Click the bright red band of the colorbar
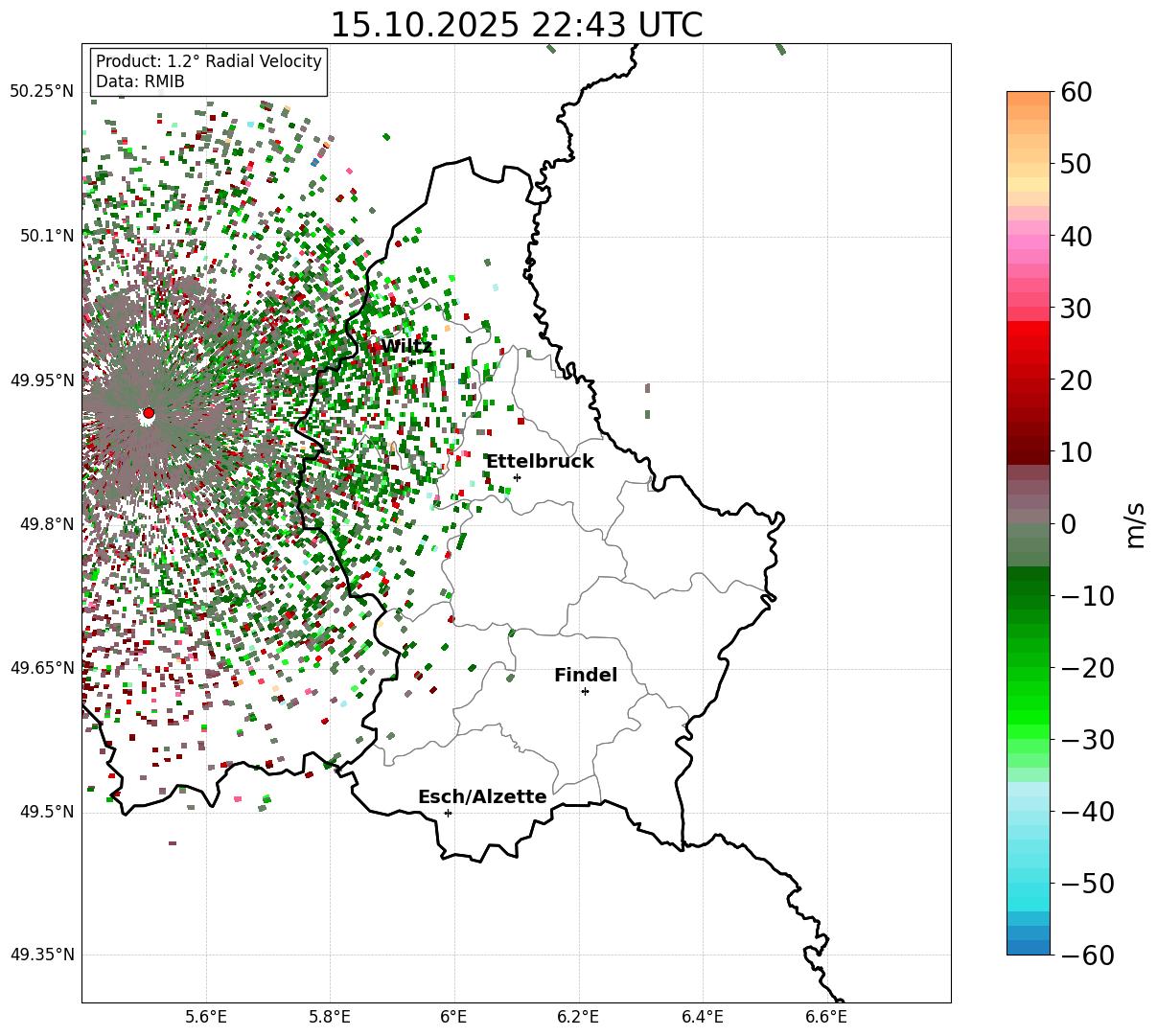Screen dimensions: 1157x1036 [x=1029, y=331]
